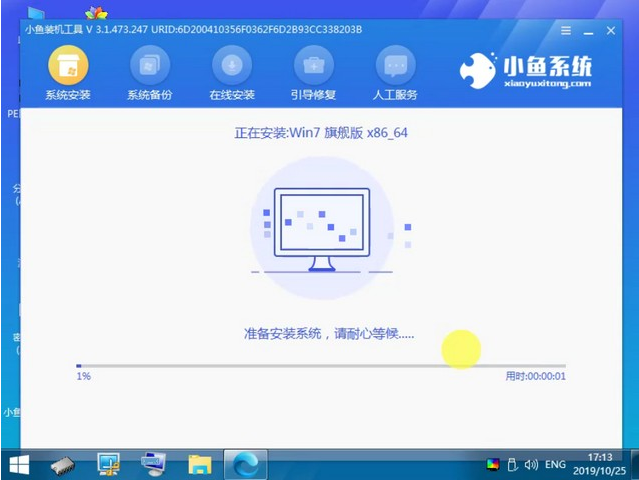Open the Windows Start menu

point(19,463)
